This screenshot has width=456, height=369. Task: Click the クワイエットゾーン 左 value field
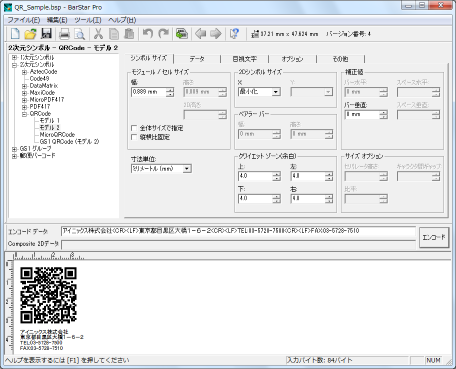point(308,176)
